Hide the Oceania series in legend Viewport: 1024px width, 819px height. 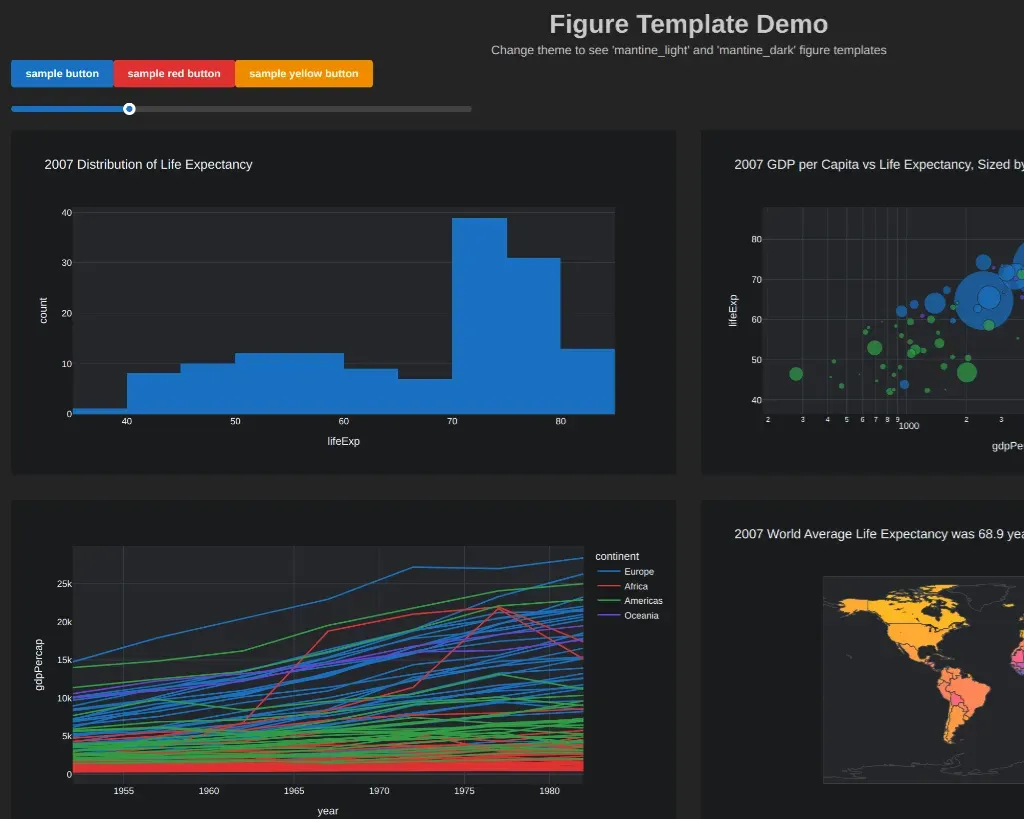point(640,616)
